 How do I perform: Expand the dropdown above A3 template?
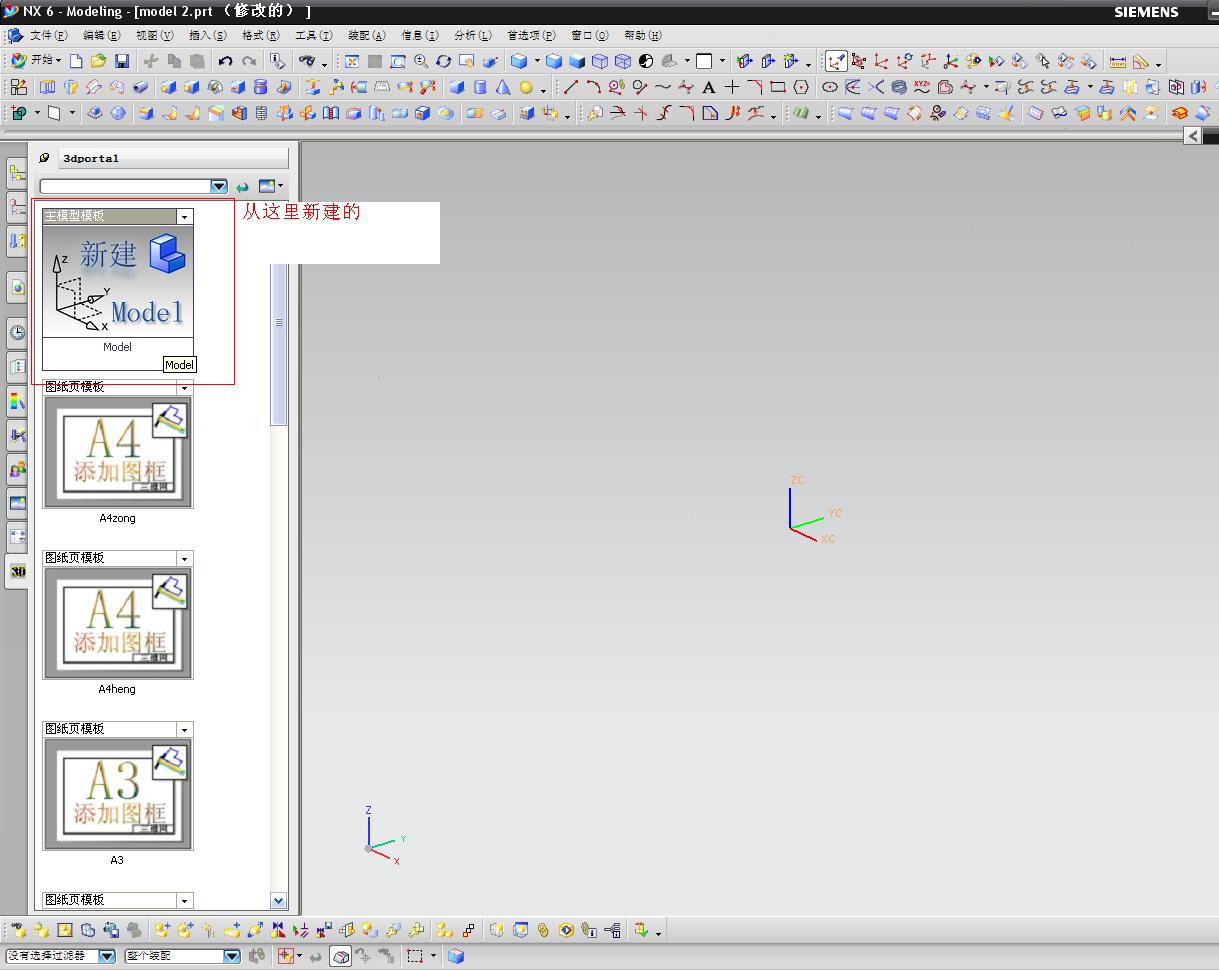point(184,729)
